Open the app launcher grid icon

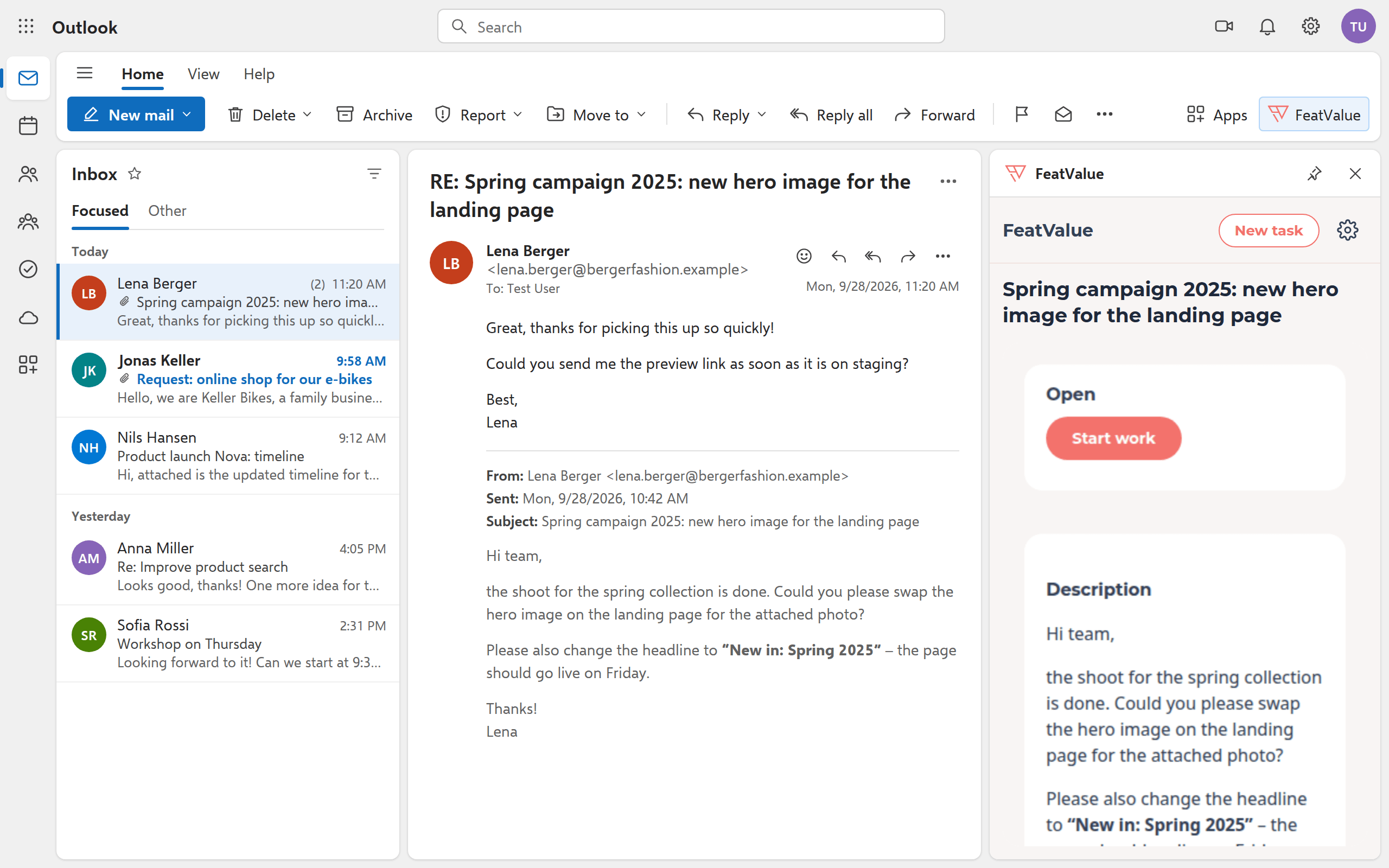(x=26, y=27)
